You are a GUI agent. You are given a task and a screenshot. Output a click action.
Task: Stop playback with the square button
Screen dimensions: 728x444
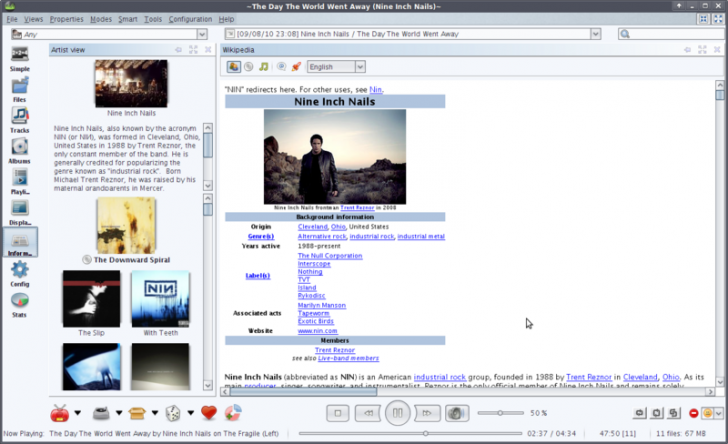click(338, 413)
